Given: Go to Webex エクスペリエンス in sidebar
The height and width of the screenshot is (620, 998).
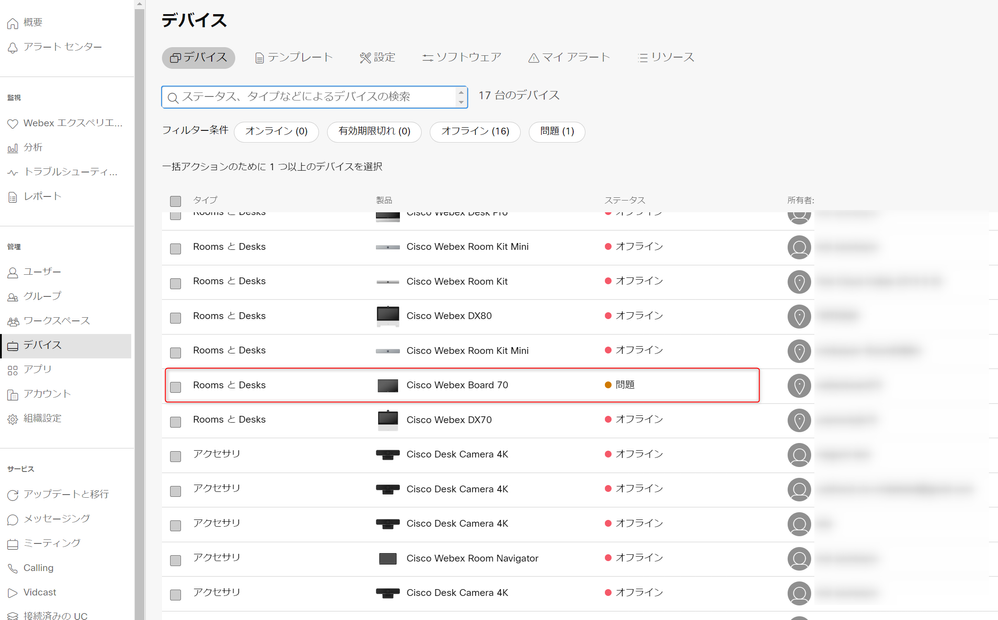Looking at the screenshot, I should click(65, 123).
